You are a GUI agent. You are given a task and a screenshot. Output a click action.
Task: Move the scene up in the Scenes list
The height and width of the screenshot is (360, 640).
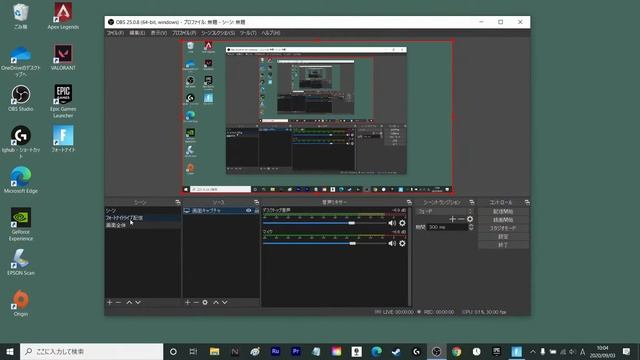coord(129,302)
